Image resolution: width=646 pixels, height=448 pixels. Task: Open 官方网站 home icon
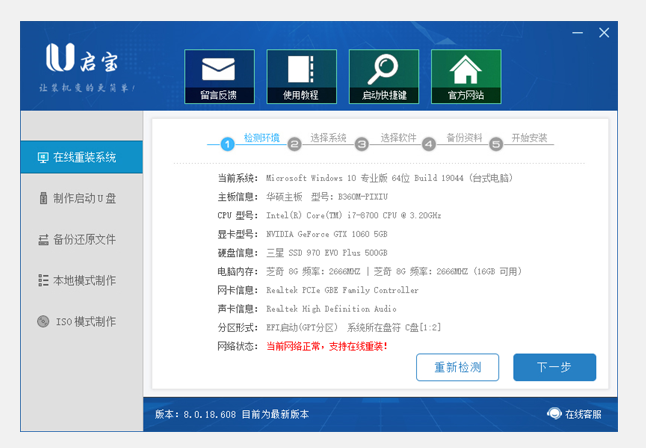(466, 69)
